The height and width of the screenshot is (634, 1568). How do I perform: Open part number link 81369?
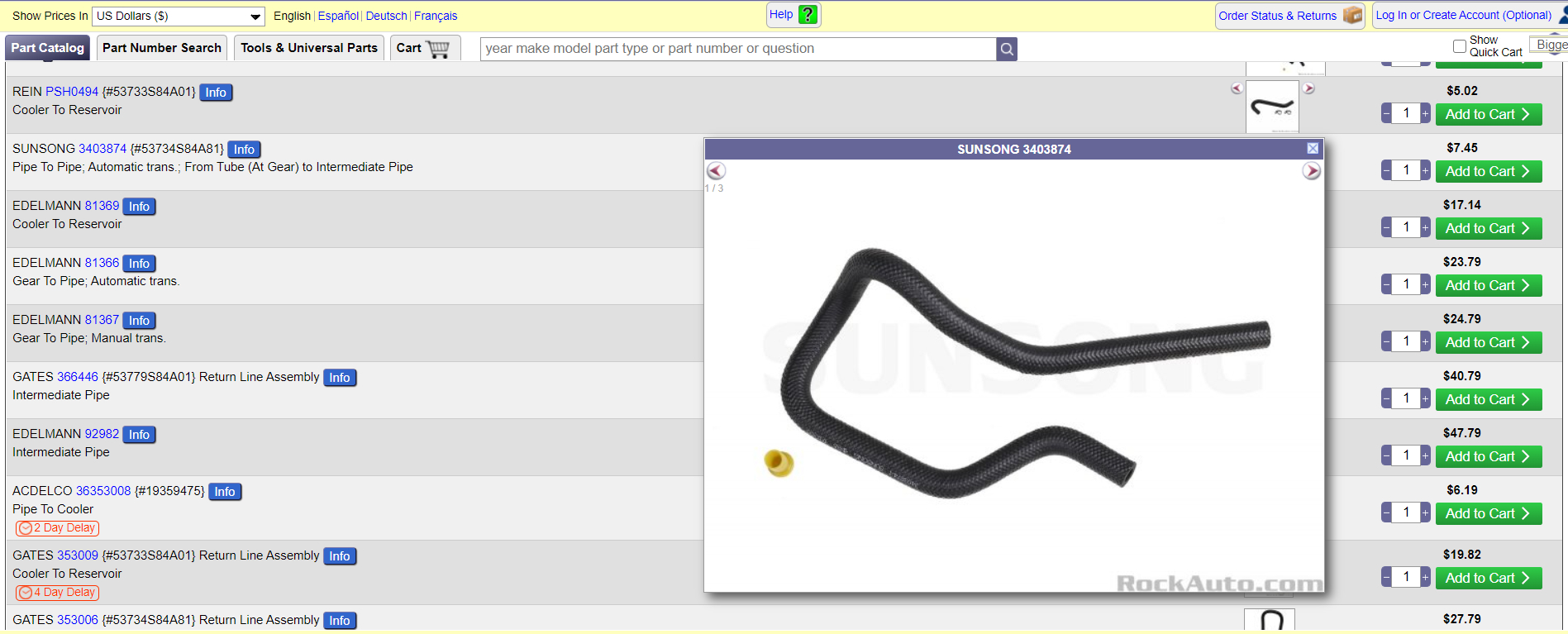click(102, 206)
